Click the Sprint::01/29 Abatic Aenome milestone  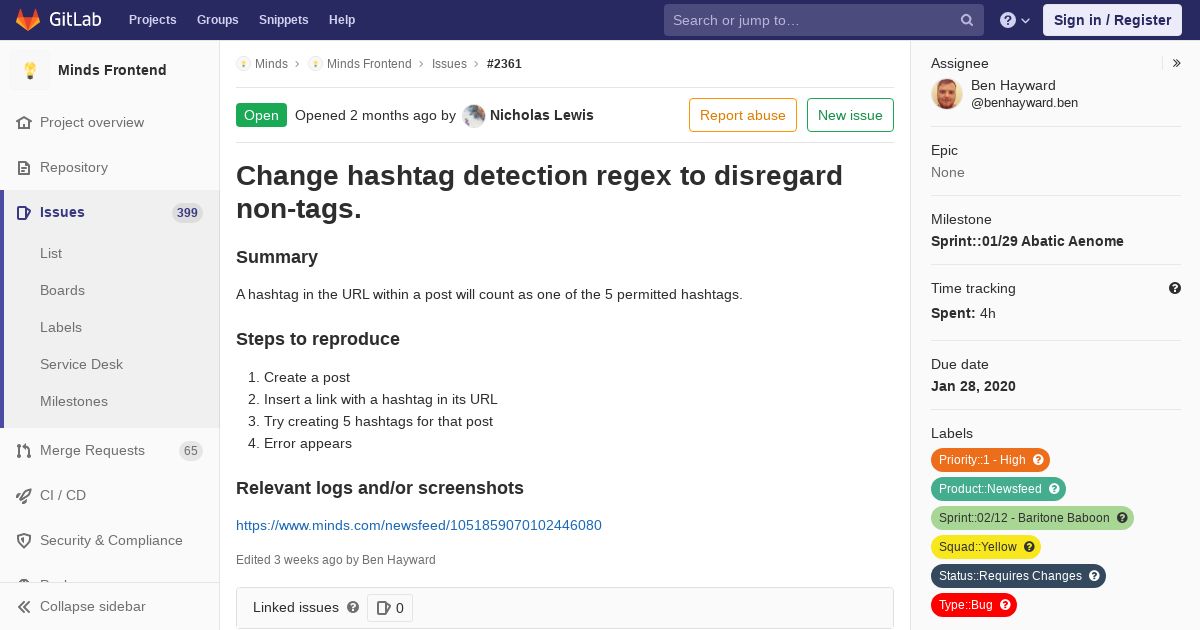1027,241
